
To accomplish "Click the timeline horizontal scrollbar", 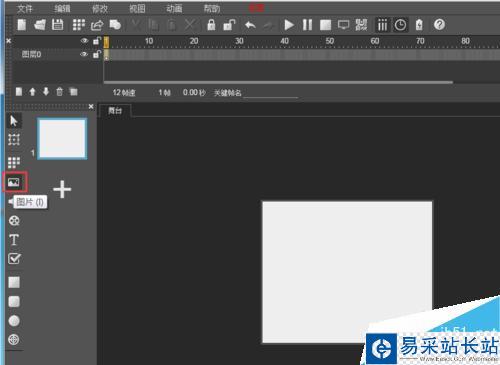I will tap(278, 82).
